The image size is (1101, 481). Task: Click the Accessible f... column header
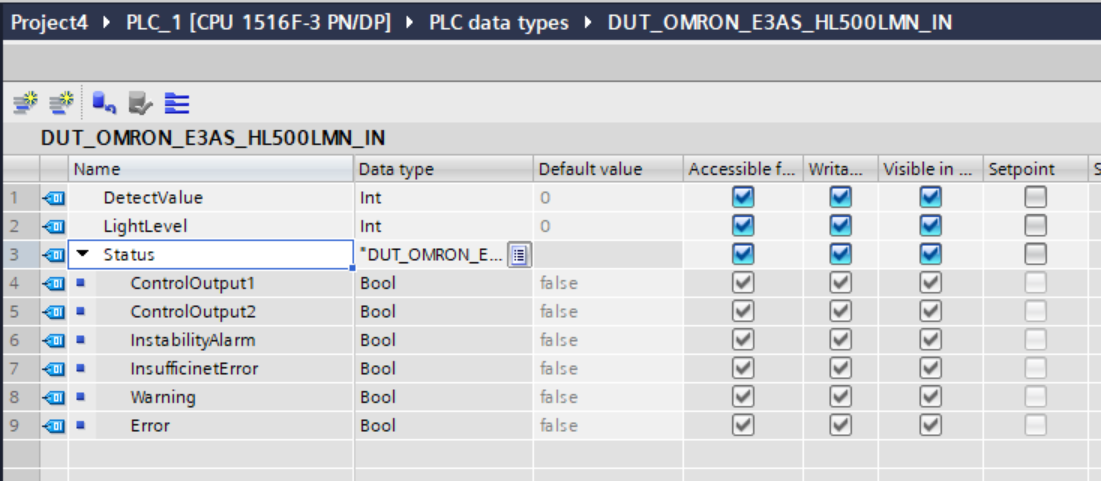coord(743,169)
